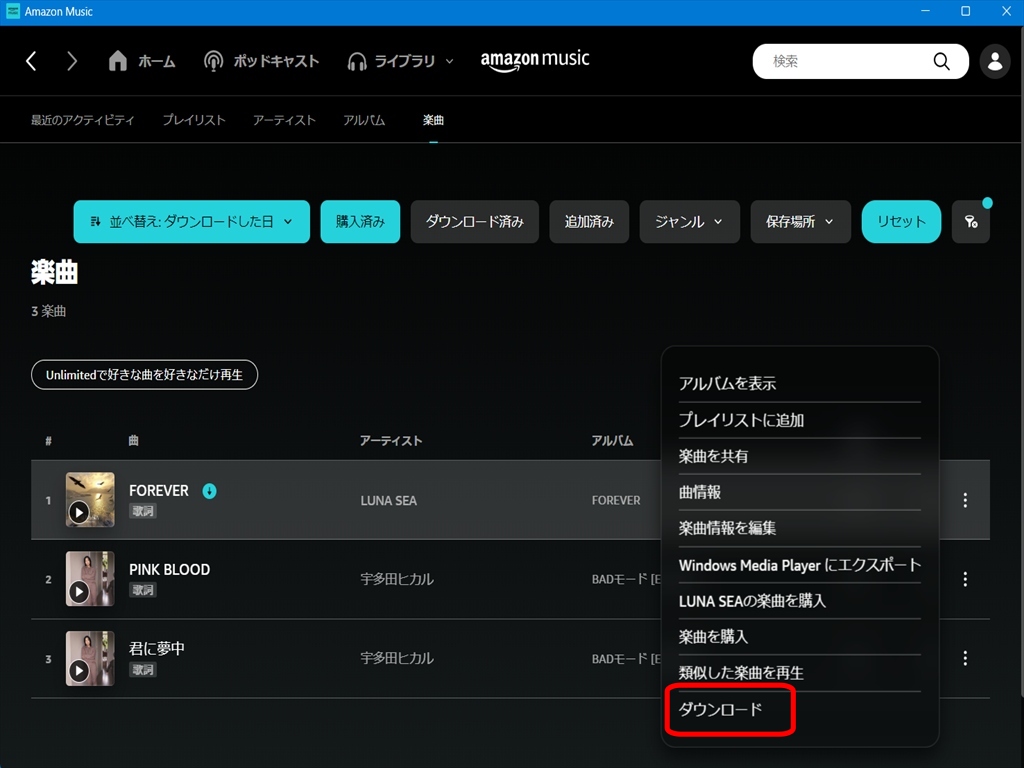Image resolution: width=1024 pixels, height=768 pixels.
Task: Click the FOREVER album link
Action: pos(616,500)
